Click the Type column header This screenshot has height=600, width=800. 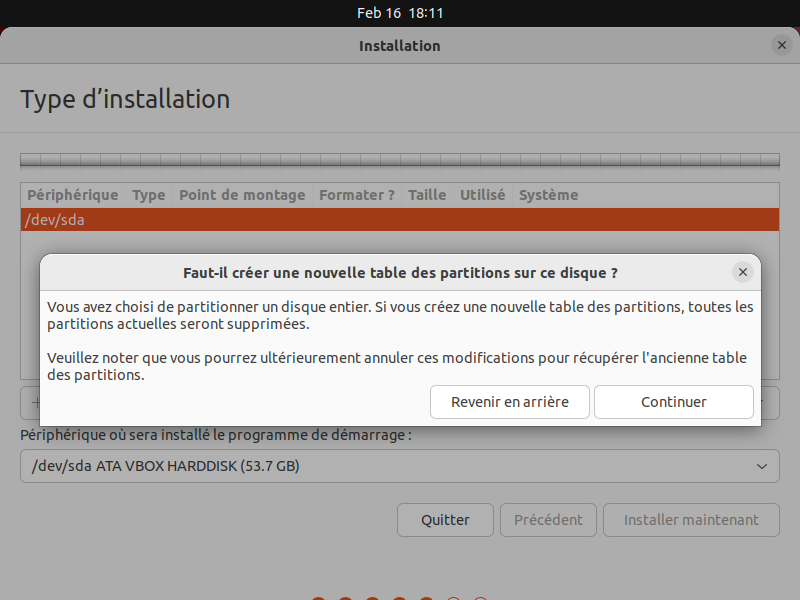pyautogui.click(x=148, y=195)
